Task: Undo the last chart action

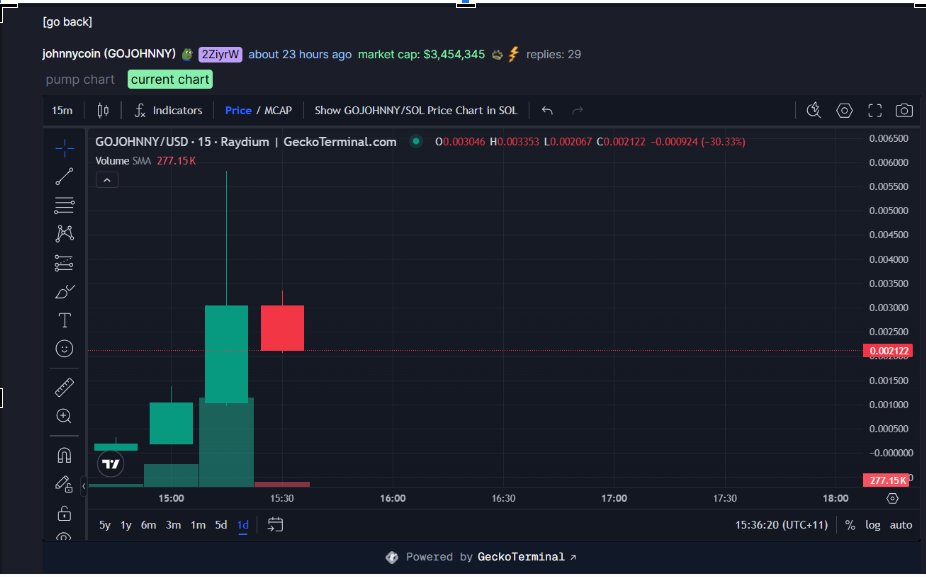Action: [x=547, y=110]
